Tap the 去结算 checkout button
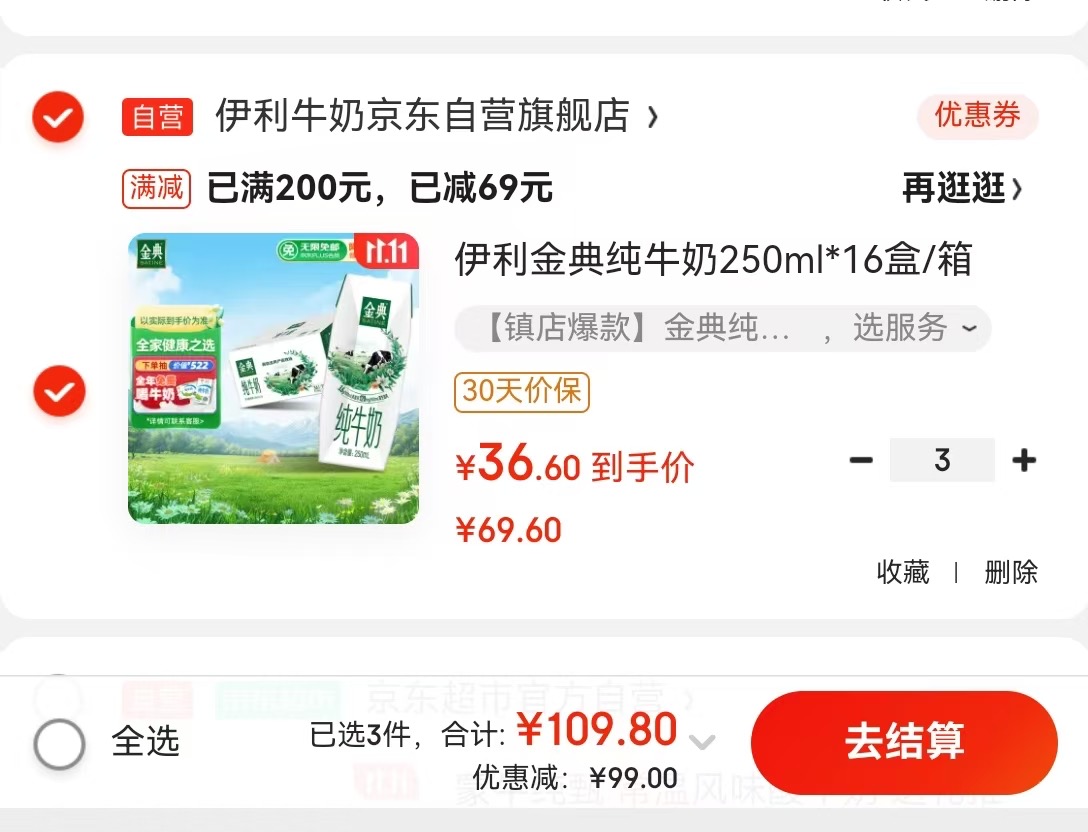1088x832 pixels. click(904, 742)
